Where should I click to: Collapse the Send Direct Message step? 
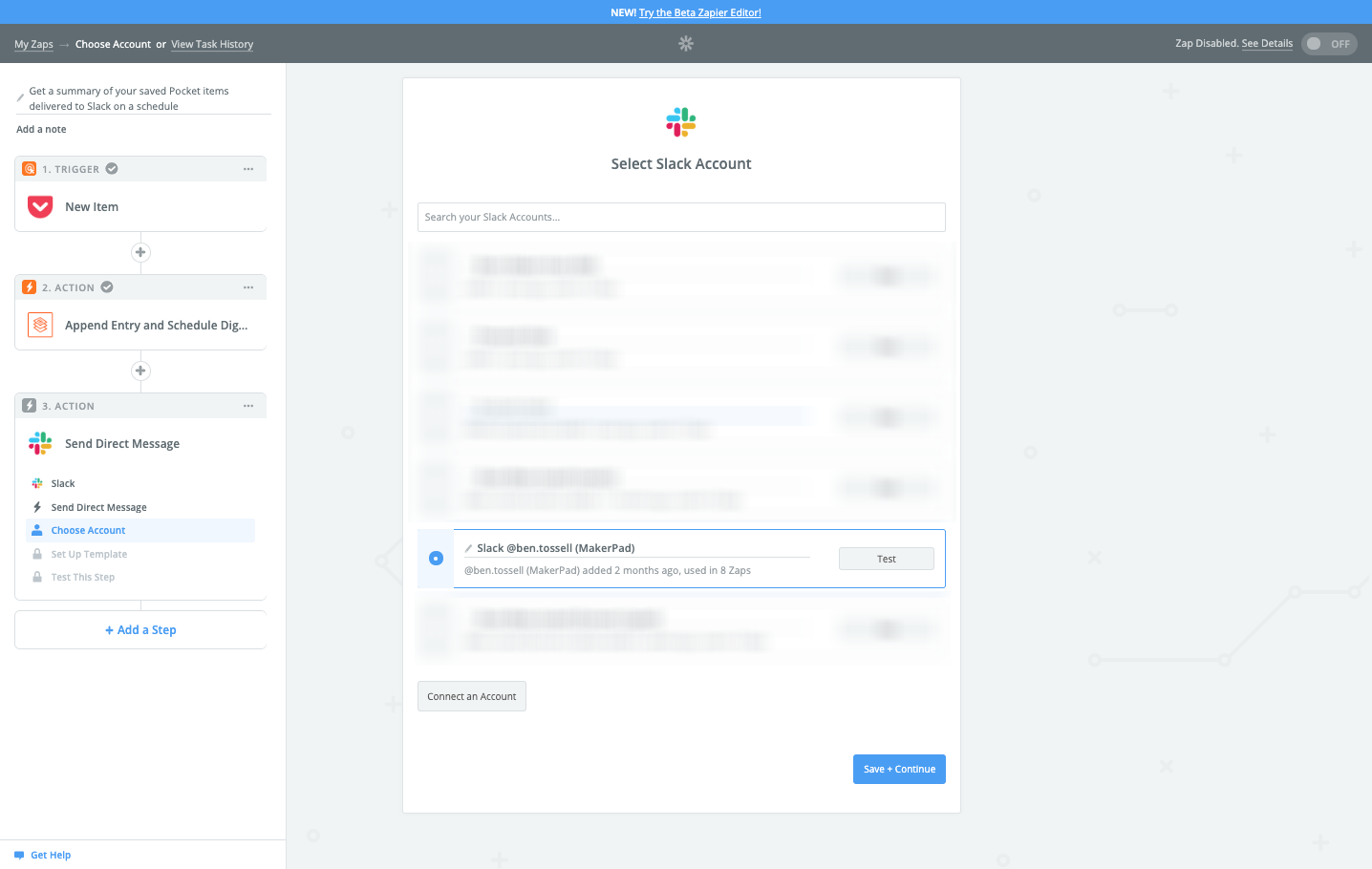[140, 443]
